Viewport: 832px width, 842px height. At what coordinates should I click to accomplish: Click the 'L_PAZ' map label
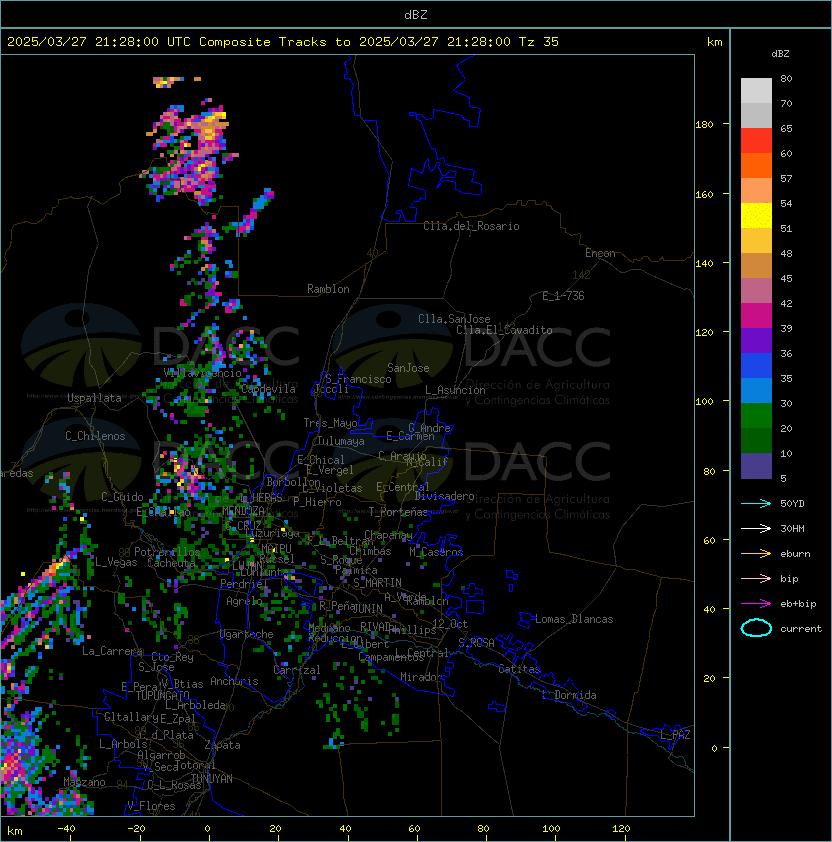tap(675, 735)
